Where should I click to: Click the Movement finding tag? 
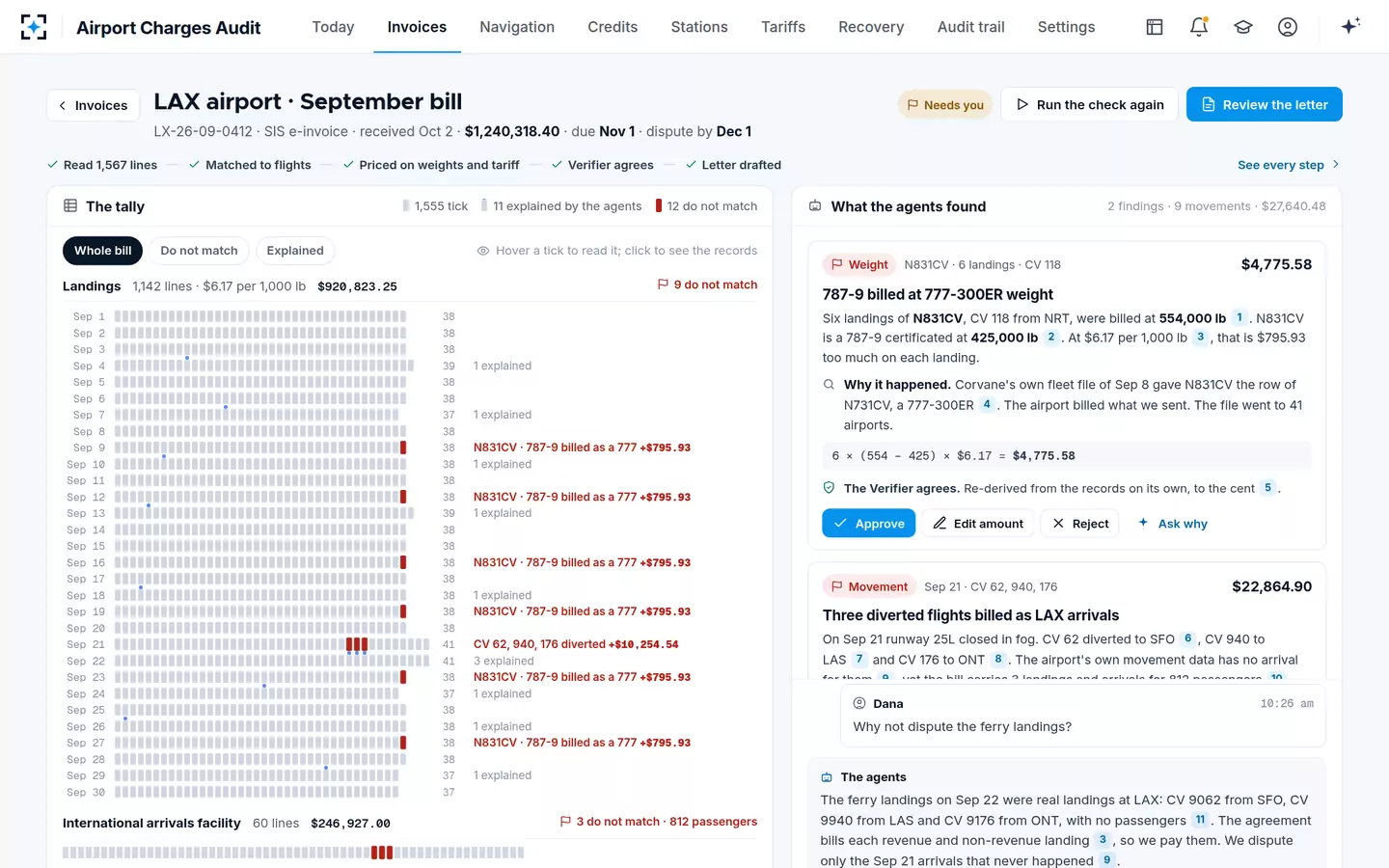click(x=868, y=586)
